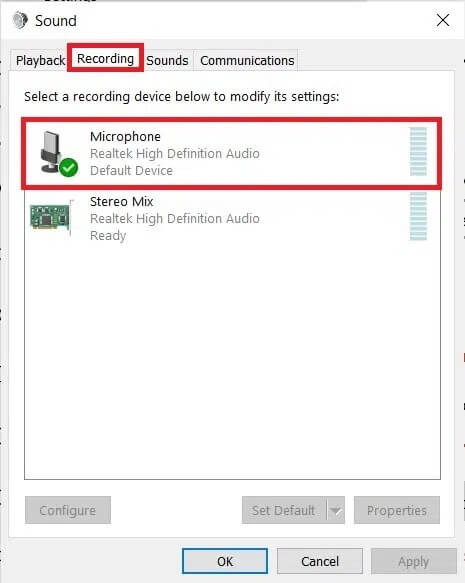
Task: Select the Stereo Mix device name
Action: tap(122, 202)
